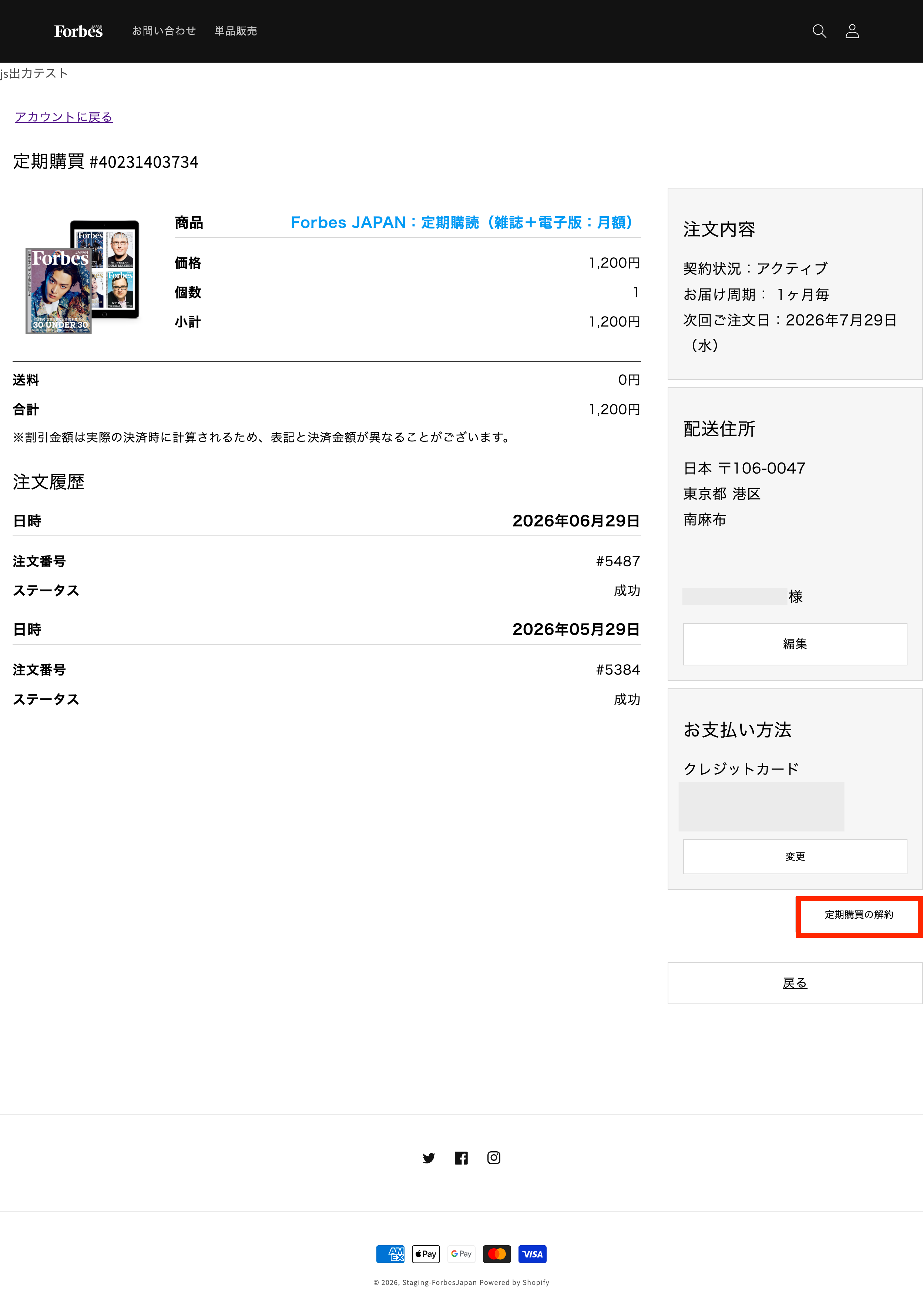Click the 契約状況:アクティブ status text
This screenshot has height=1316, width=923.
tap(755, 268)
